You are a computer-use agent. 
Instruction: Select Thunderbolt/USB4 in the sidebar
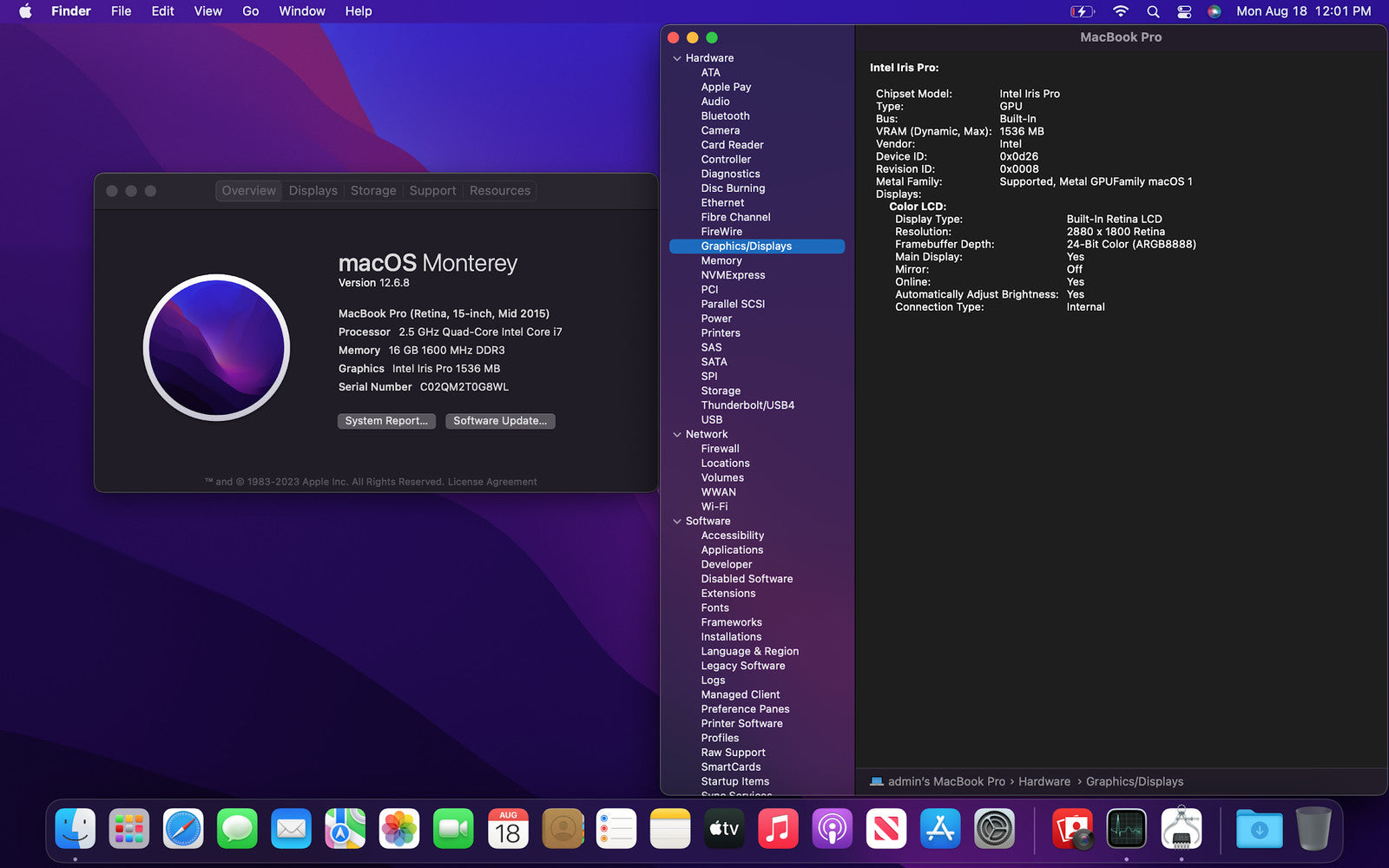(x=747, y=405)
